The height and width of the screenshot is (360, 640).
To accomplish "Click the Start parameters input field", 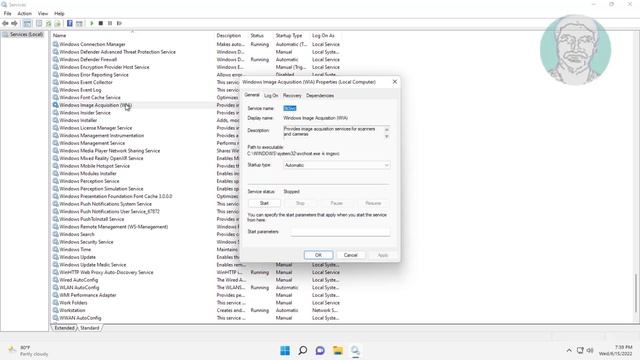I will [340, 232].
